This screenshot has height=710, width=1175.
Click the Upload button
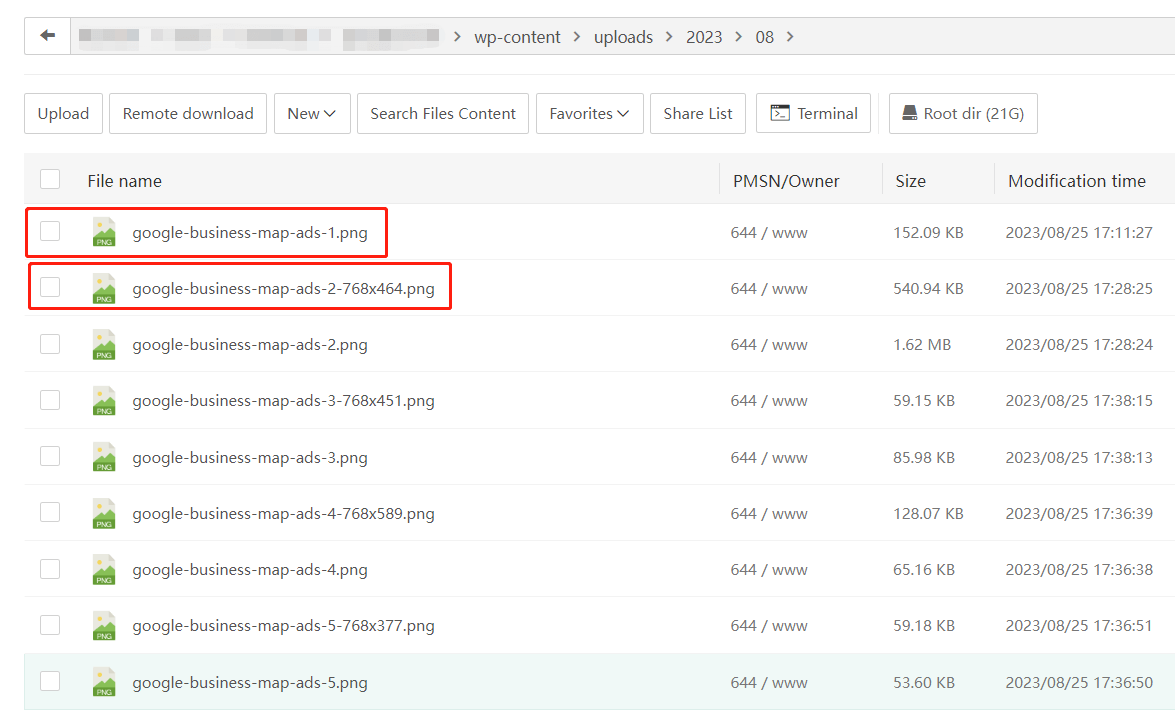tap(63, 114)
